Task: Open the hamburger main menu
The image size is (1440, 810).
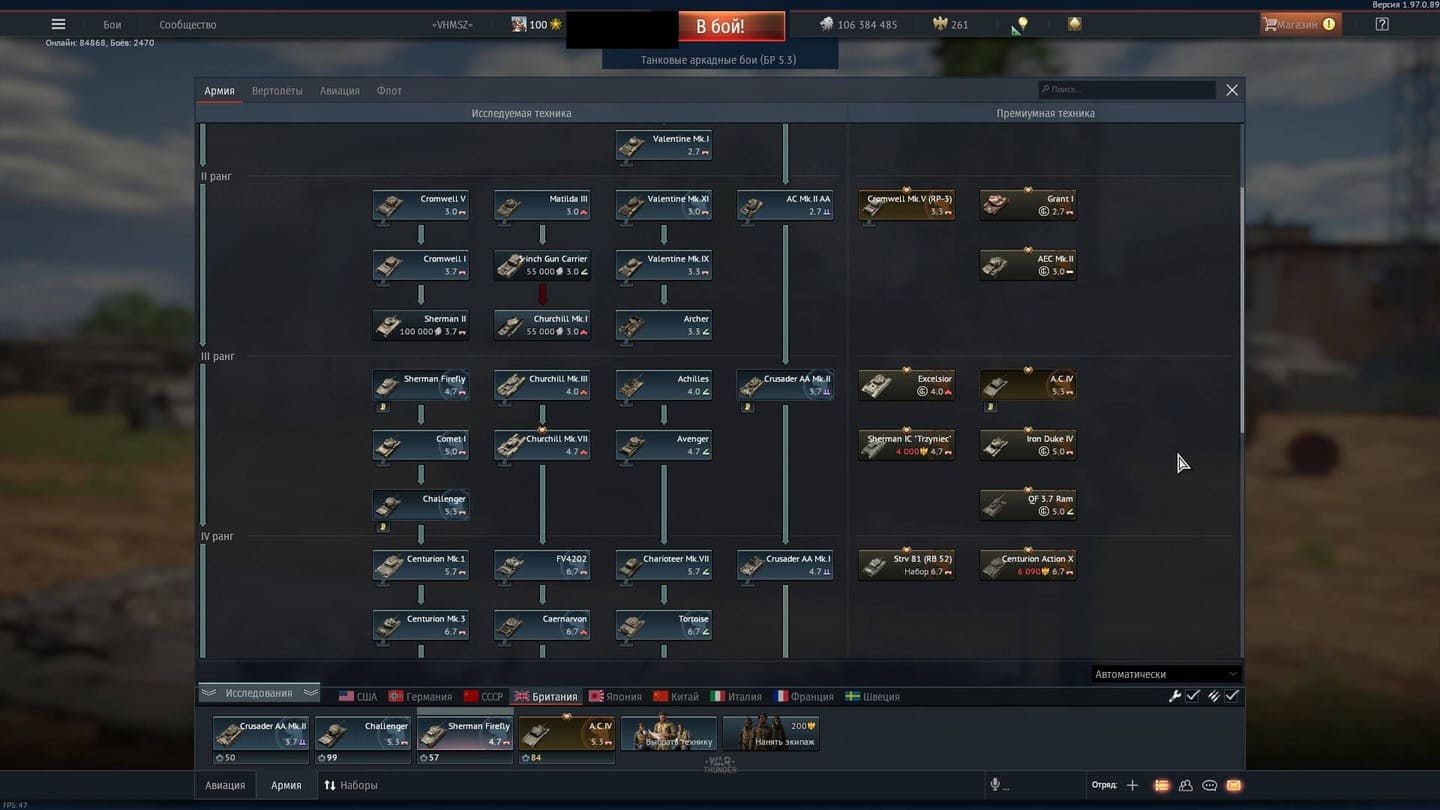Action: click(58, 24)
